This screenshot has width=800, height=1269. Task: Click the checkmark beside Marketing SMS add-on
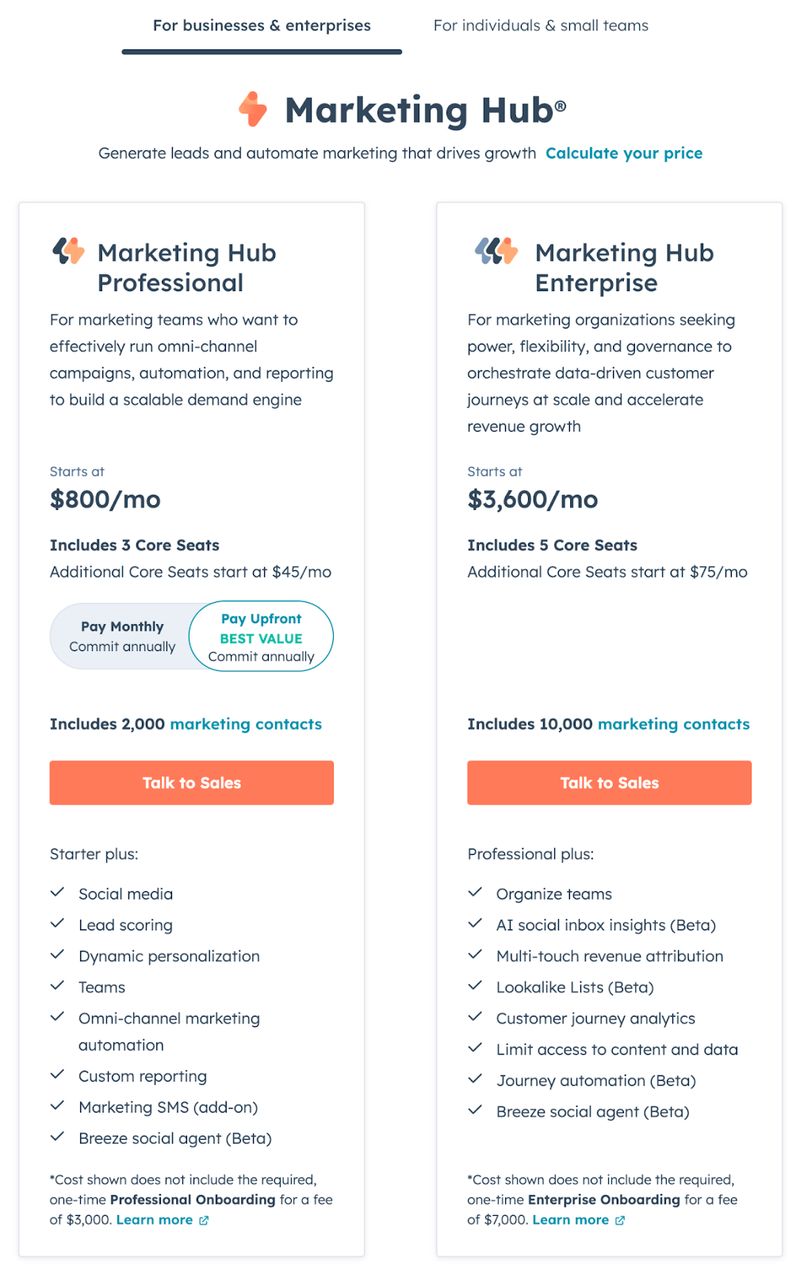pos(57,1106)
